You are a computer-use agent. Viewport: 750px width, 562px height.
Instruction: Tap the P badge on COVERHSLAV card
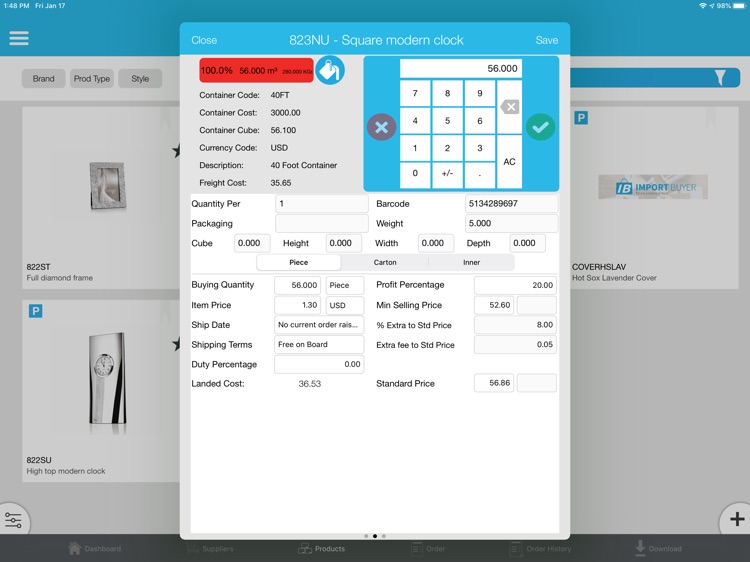(581, 118)
